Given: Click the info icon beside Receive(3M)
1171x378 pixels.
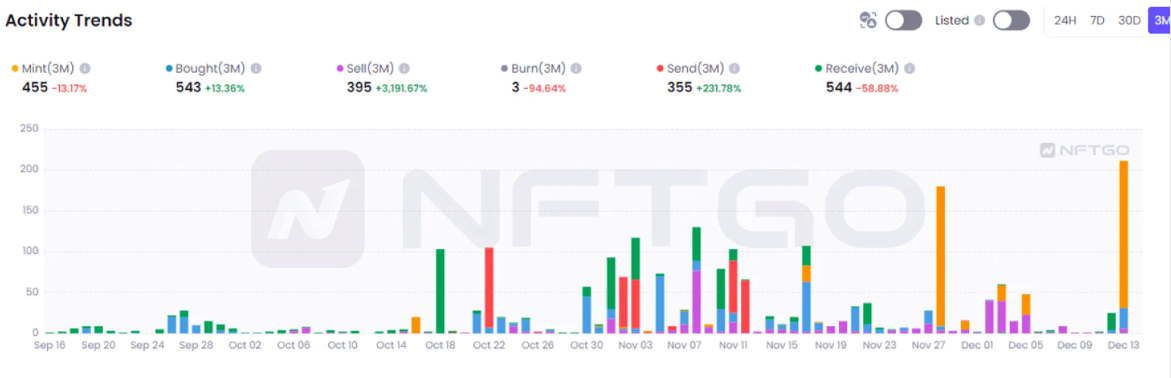Looking at the screenshot, I should tap(910, 69).
